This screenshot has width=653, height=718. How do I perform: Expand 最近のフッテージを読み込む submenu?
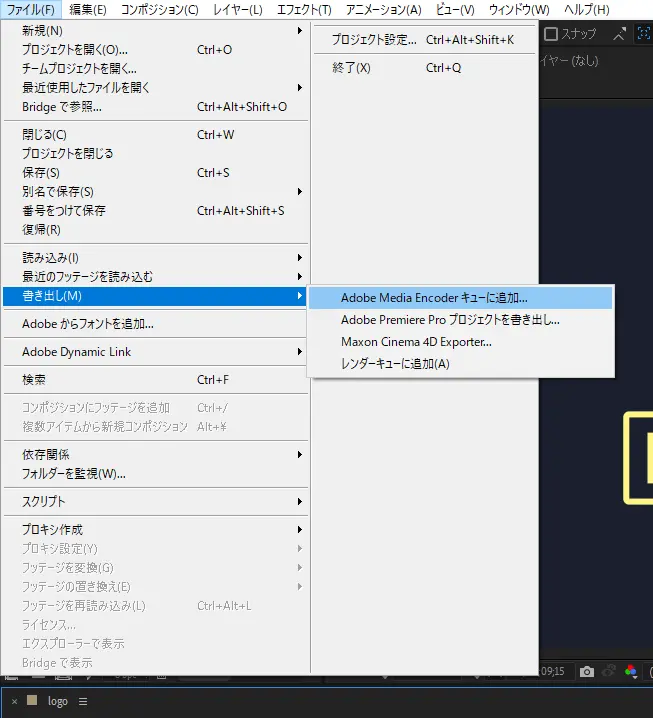pos(156,277)
